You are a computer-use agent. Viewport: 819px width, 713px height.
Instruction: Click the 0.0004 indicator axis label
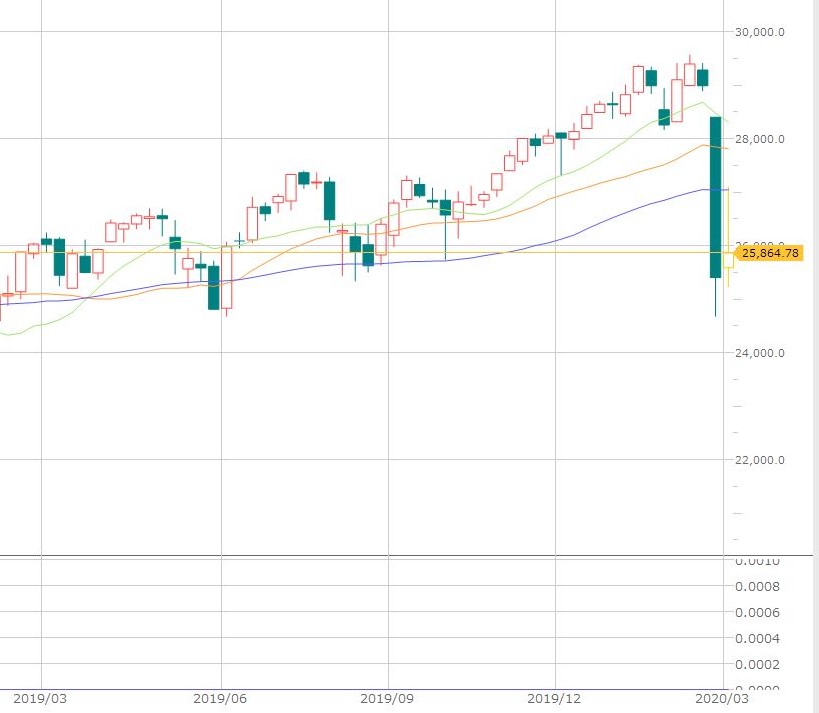point(757,638)
